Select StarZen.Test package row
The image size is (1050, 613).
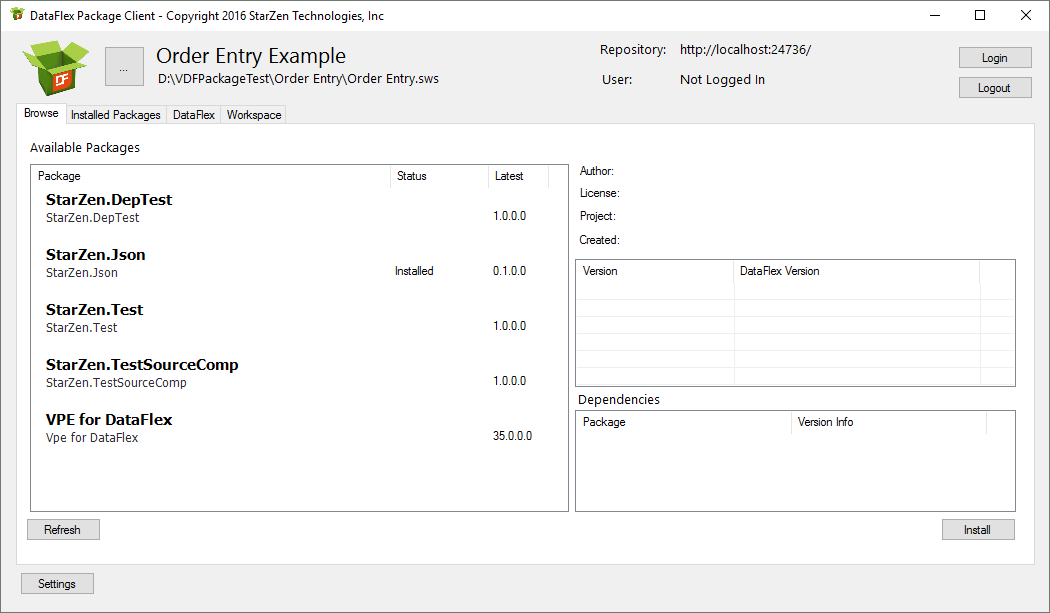299,318
